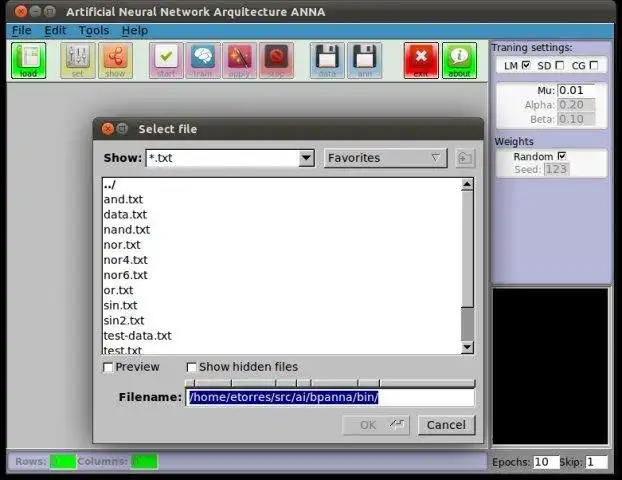The height and width of the screenshot is (480, 622).
Task: Click the Filename path input field
Action: (x=330, y=397)
